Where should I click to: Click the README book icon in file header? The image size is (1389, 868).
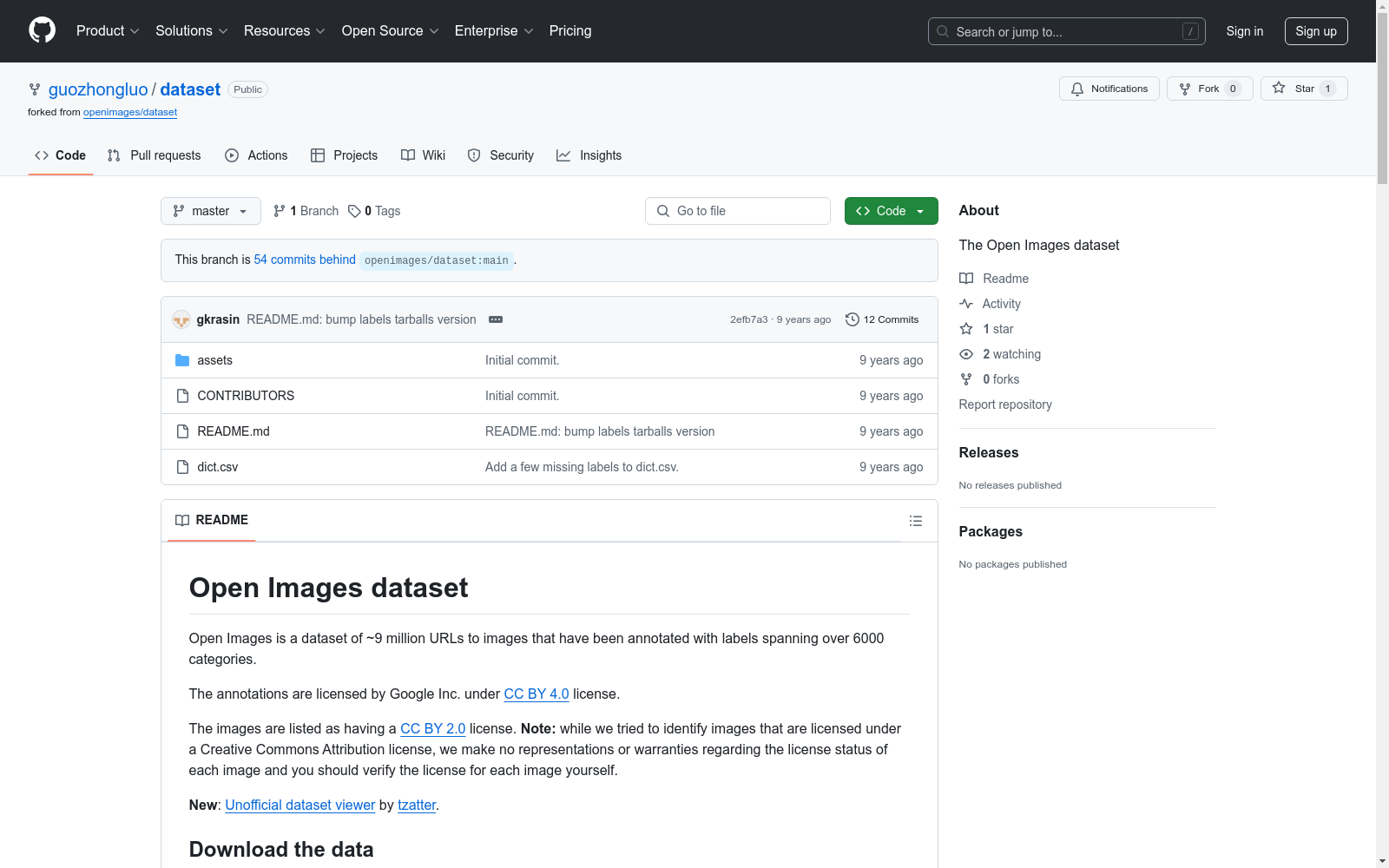[182, 521]
